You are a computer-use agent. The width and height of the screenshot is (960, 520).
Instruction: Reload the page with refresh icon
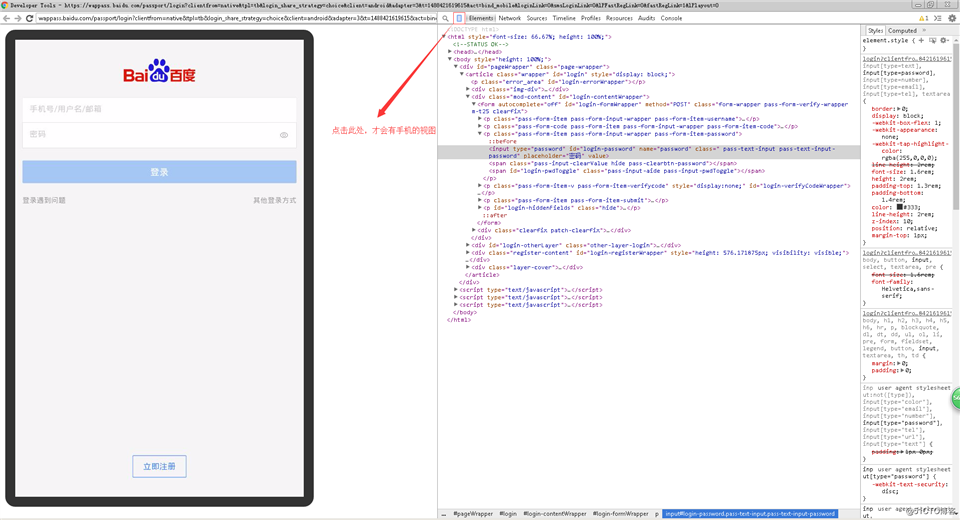[29, 18]
